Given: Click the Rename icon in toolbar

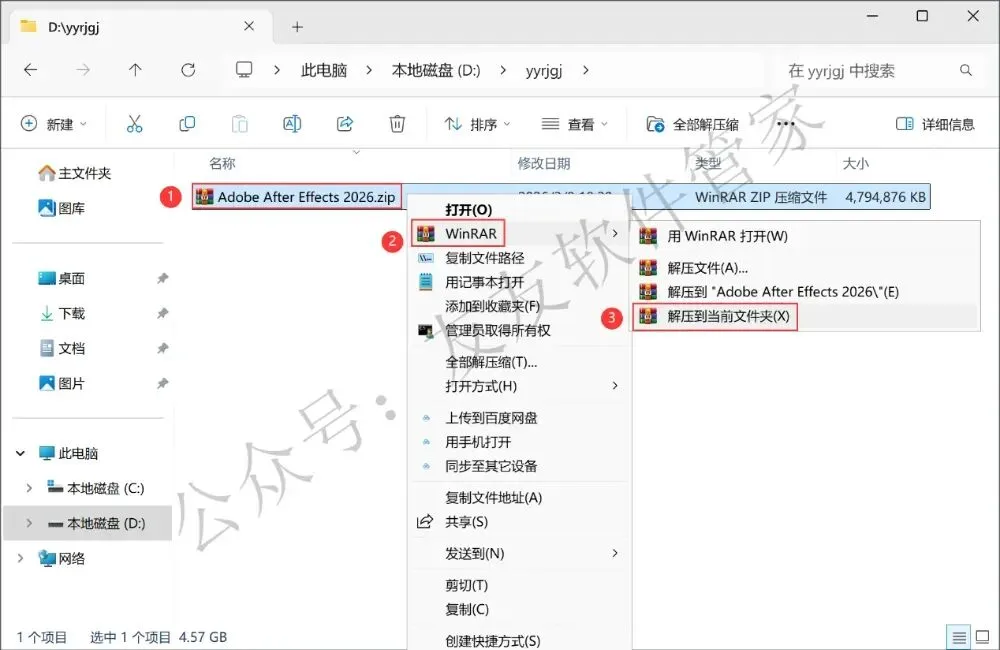Looking at the screenshot, I should tap(292, 124).
